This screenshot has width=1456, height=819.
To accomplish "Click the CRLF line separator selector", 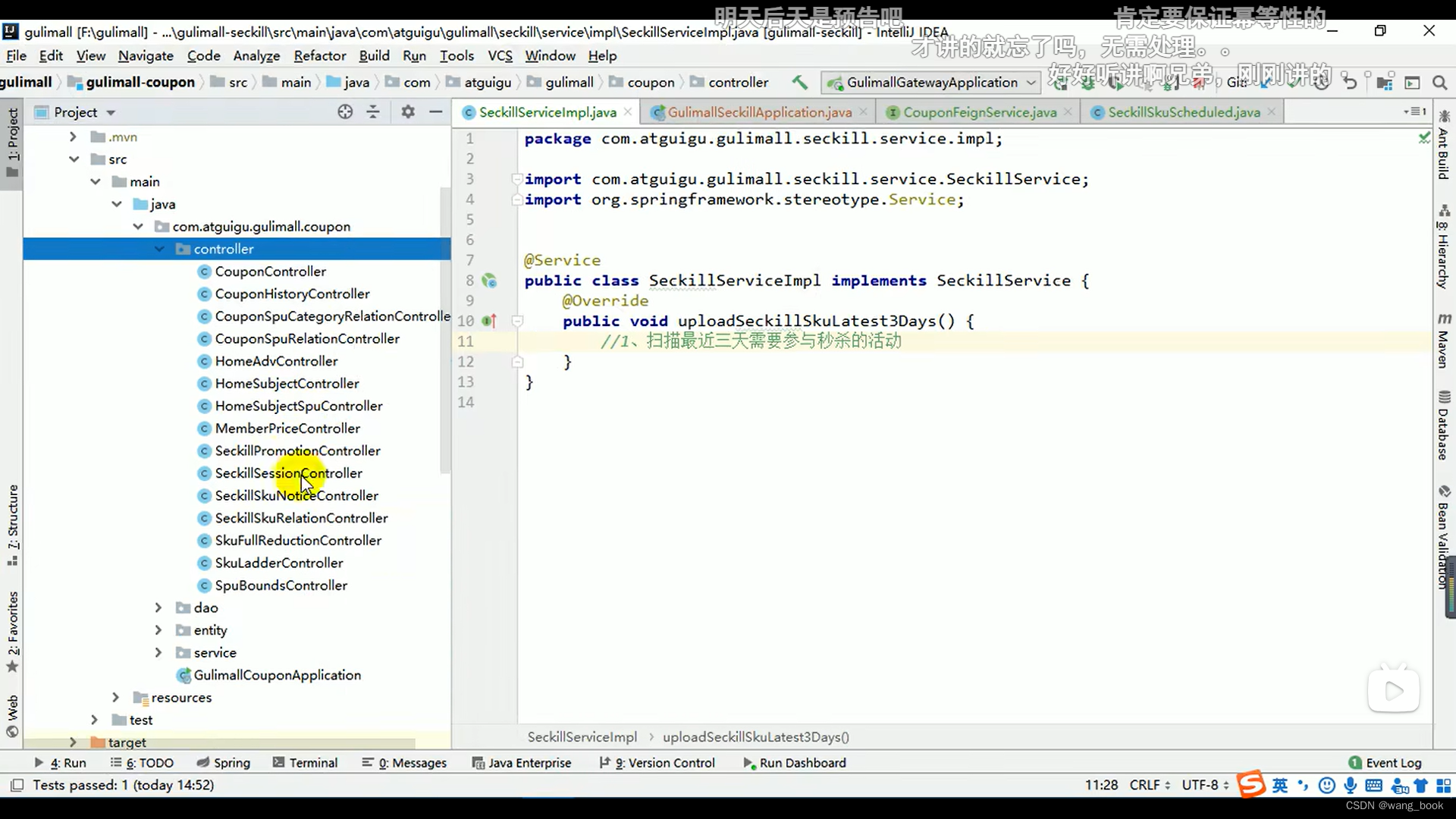I will [1150, 786].
